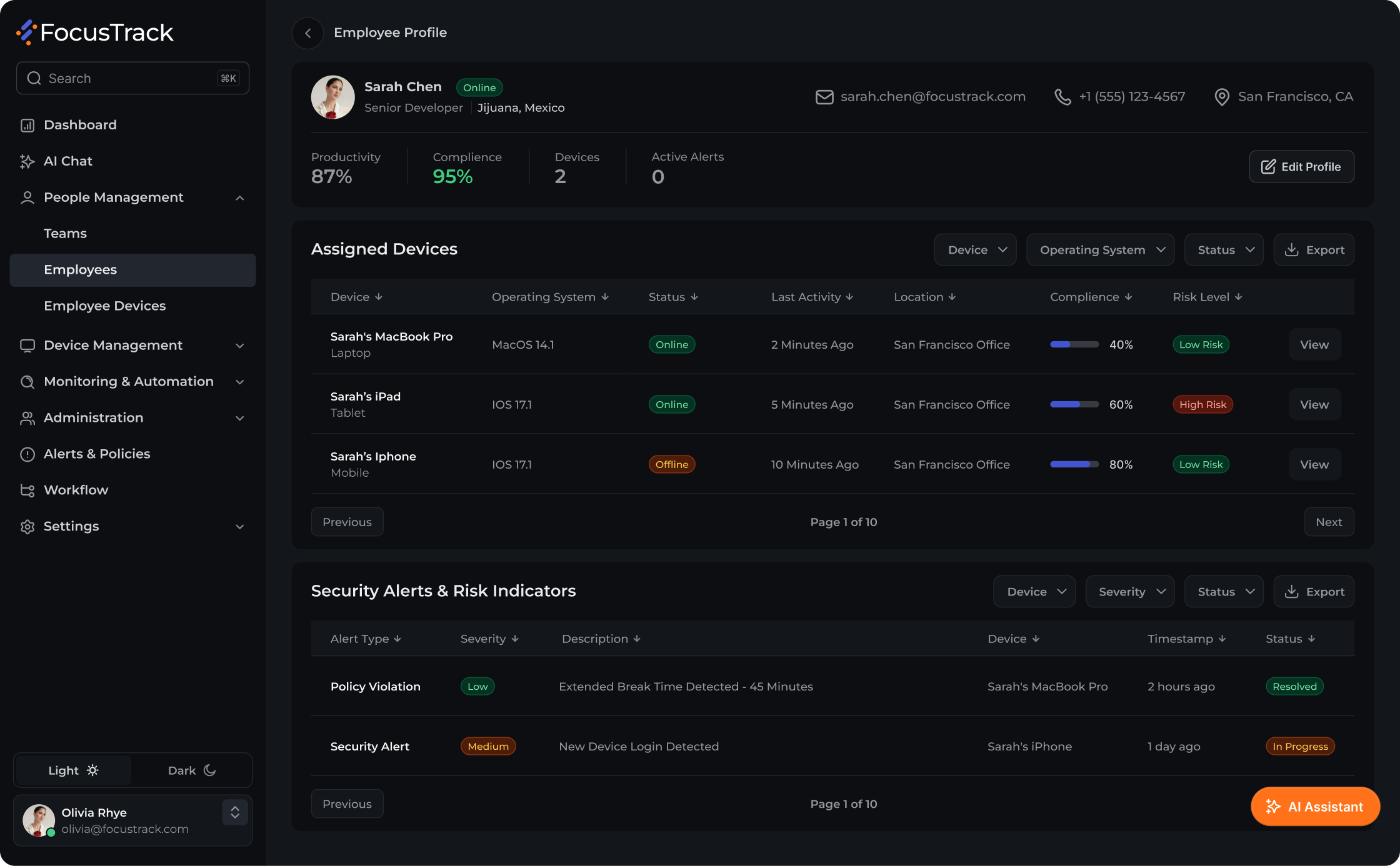Image resolution: width=1400 pixels, height=866 pixels.
Task: Click the Search input field
Action: [132, 78]
